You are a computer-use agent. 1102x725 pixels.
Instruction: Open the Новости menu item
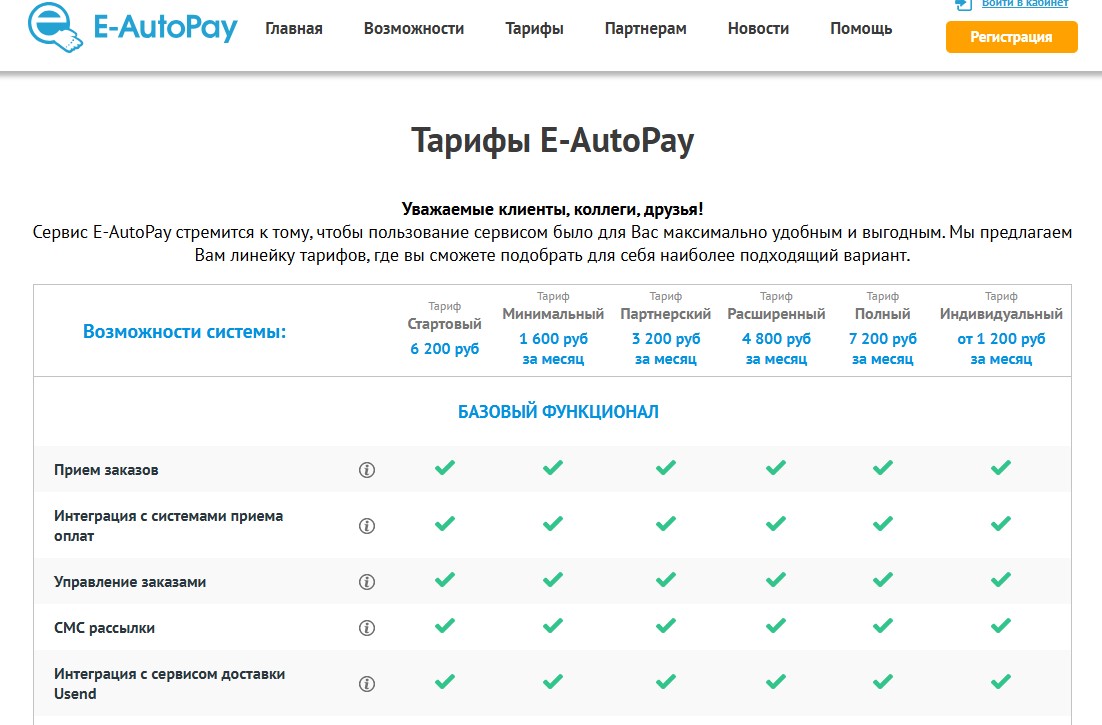click(758, 28)
